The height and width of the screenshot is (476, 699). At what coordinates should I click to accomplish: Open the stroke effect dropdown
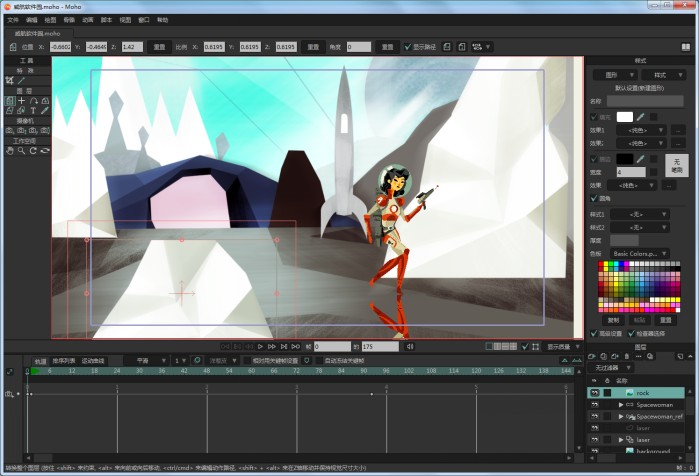click(632, 185)
